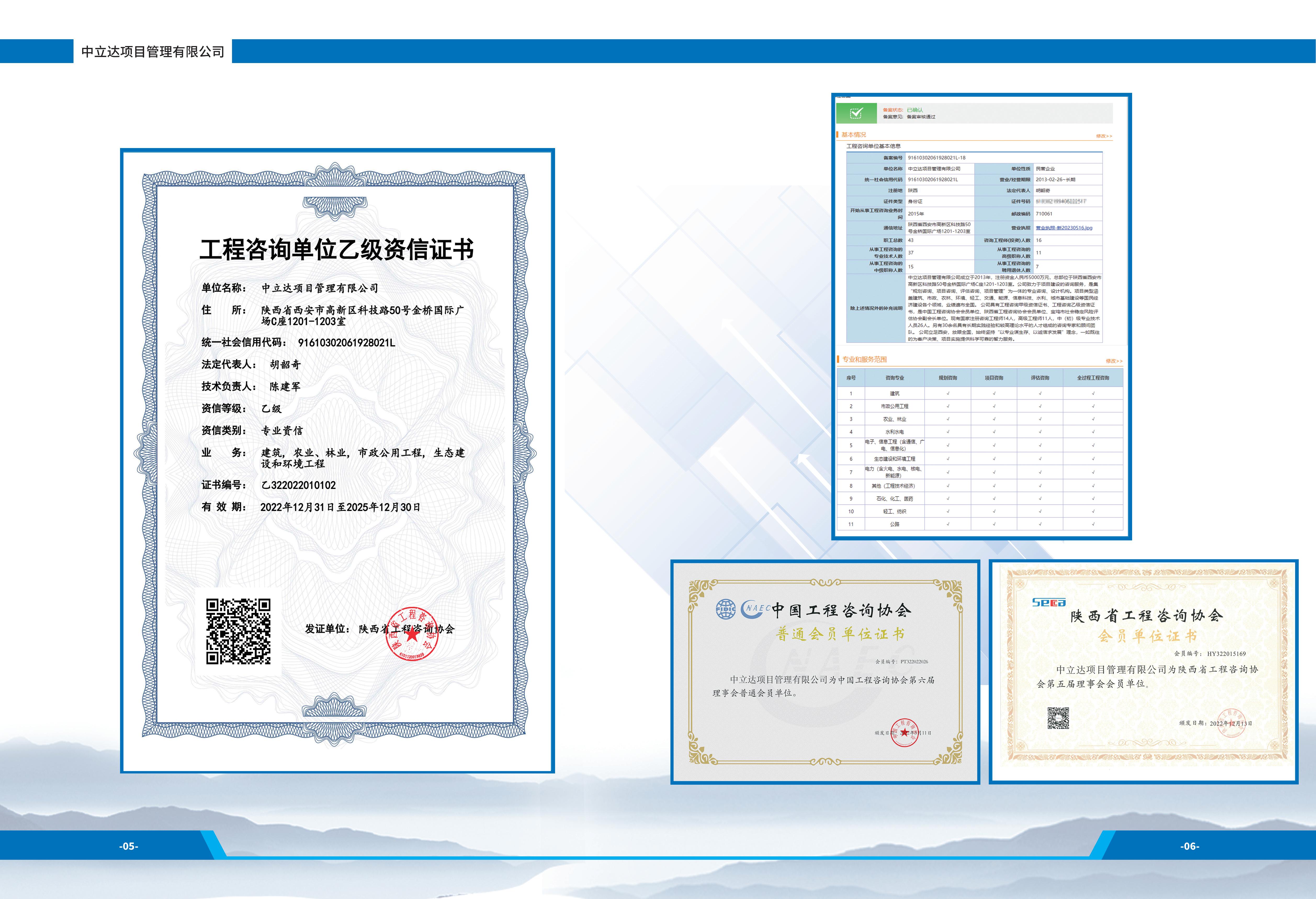Click the 序号 column header

coord(851,378)
